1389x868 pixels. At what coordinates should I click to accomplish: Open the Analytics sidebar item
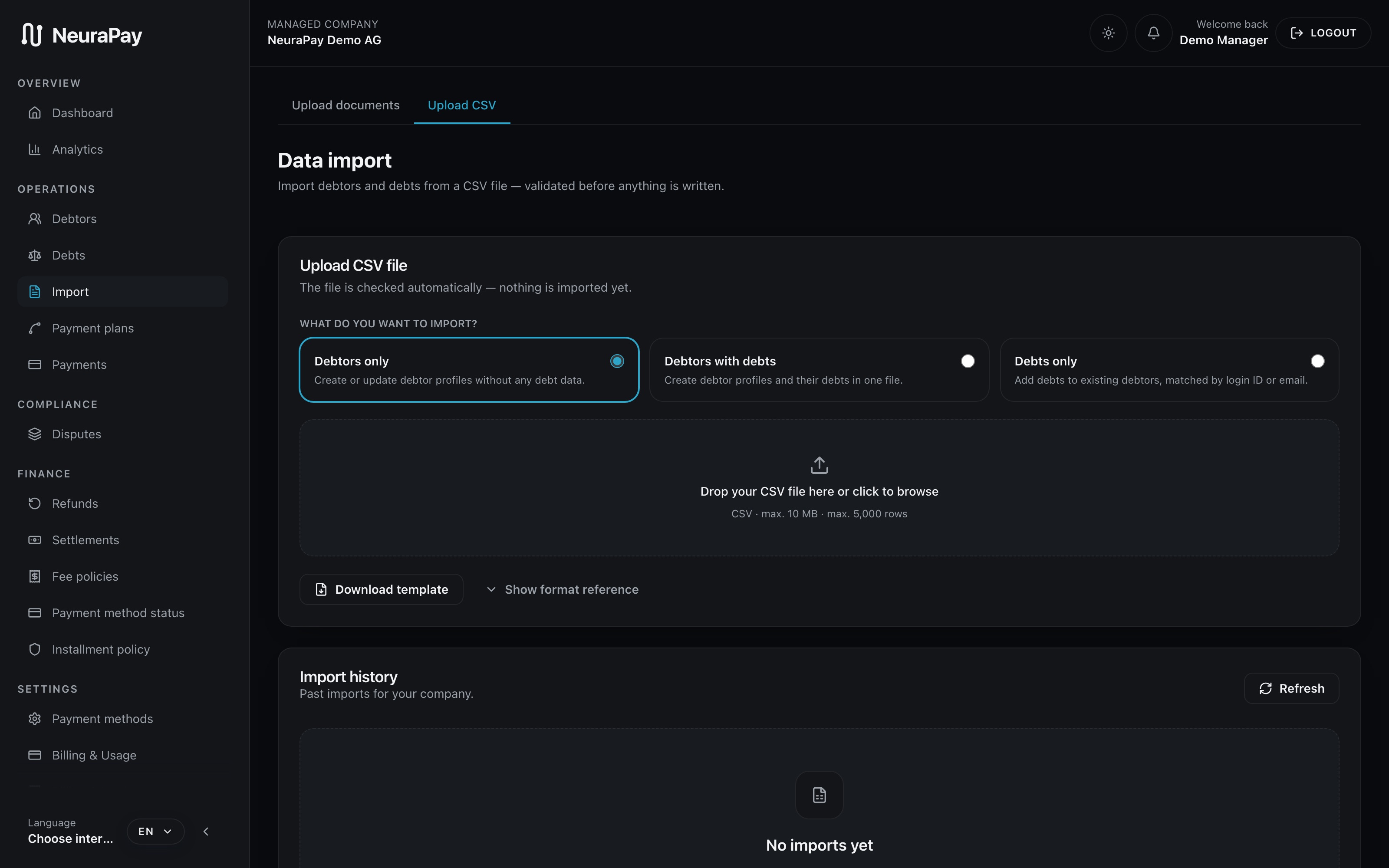123,149
